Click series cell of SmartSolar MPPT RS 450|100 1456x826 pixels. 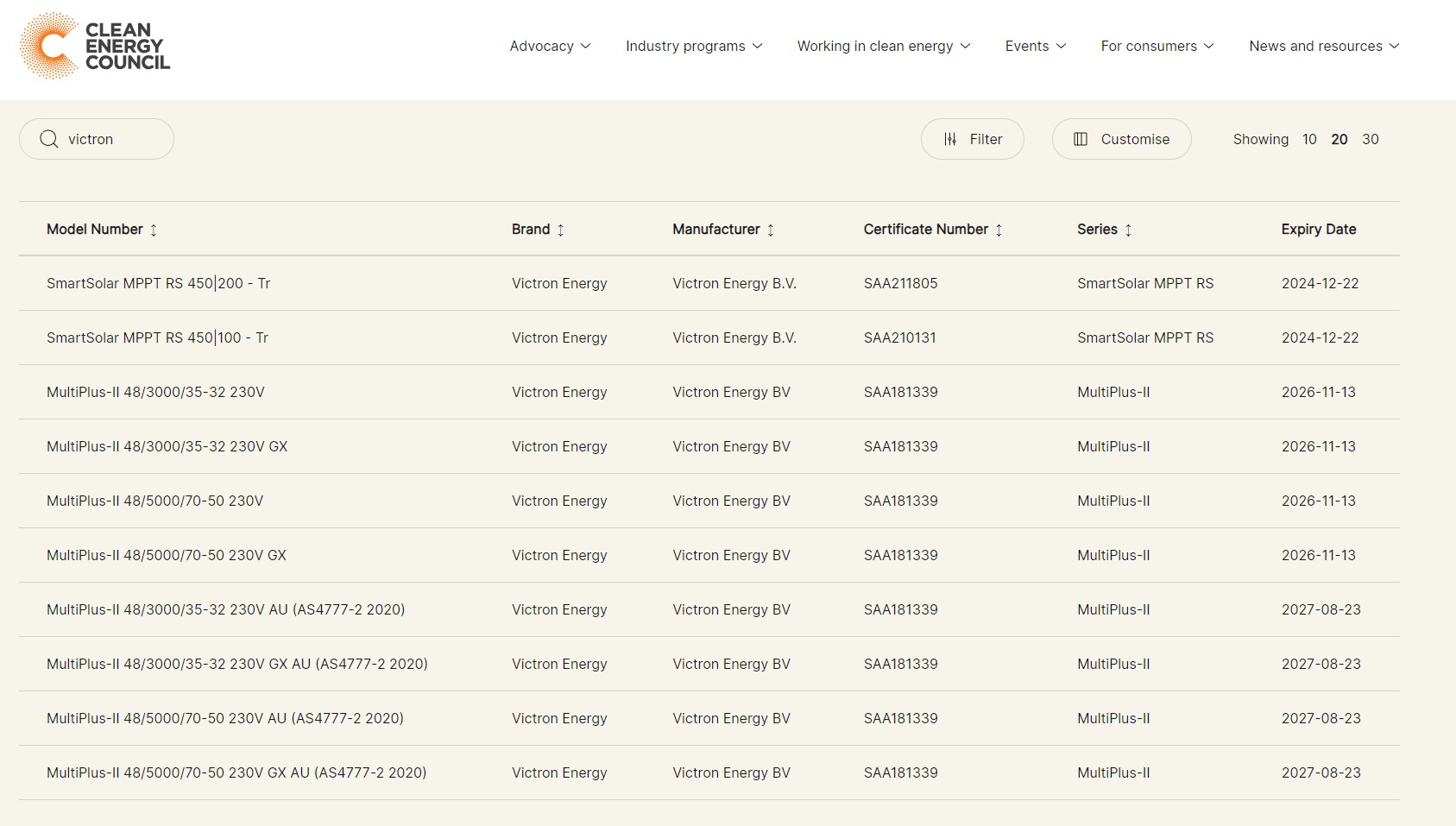coord(1145,337)
